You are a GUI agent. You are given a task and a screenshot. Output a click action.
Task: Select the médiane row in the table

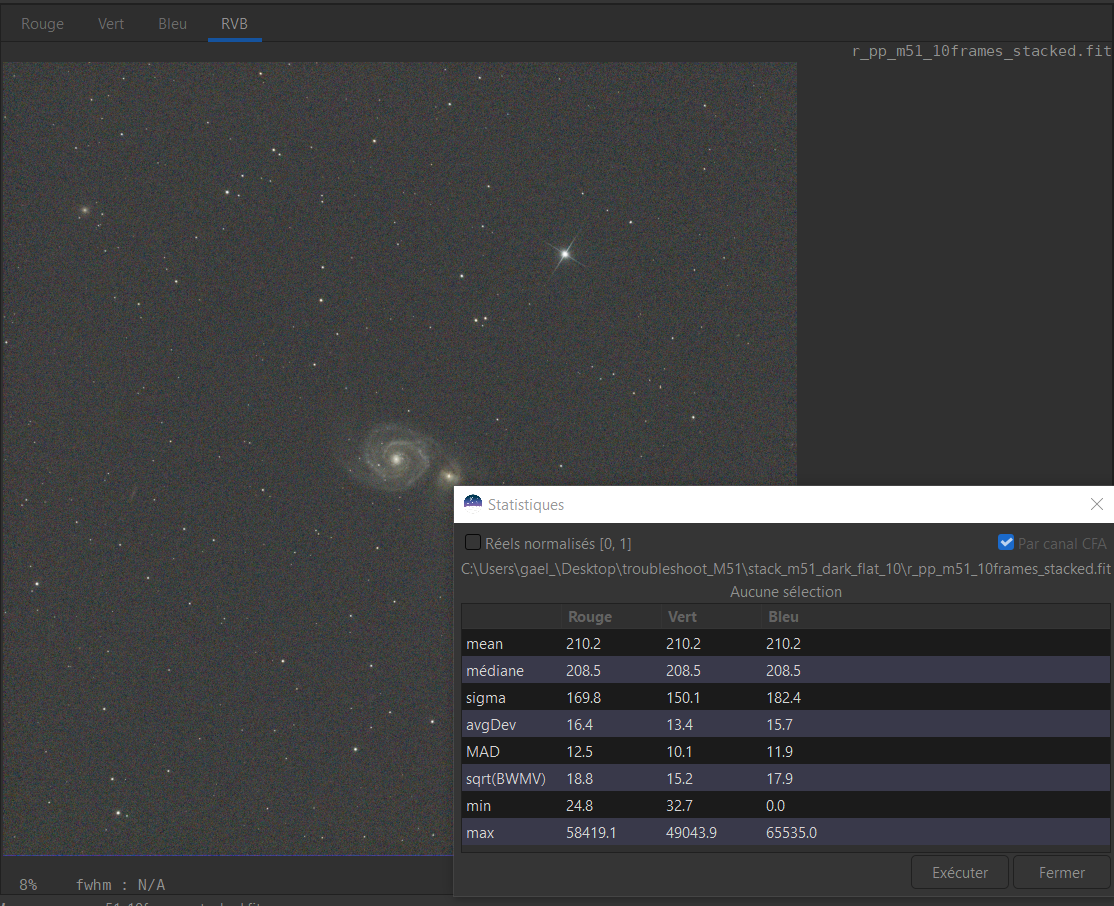494,671
